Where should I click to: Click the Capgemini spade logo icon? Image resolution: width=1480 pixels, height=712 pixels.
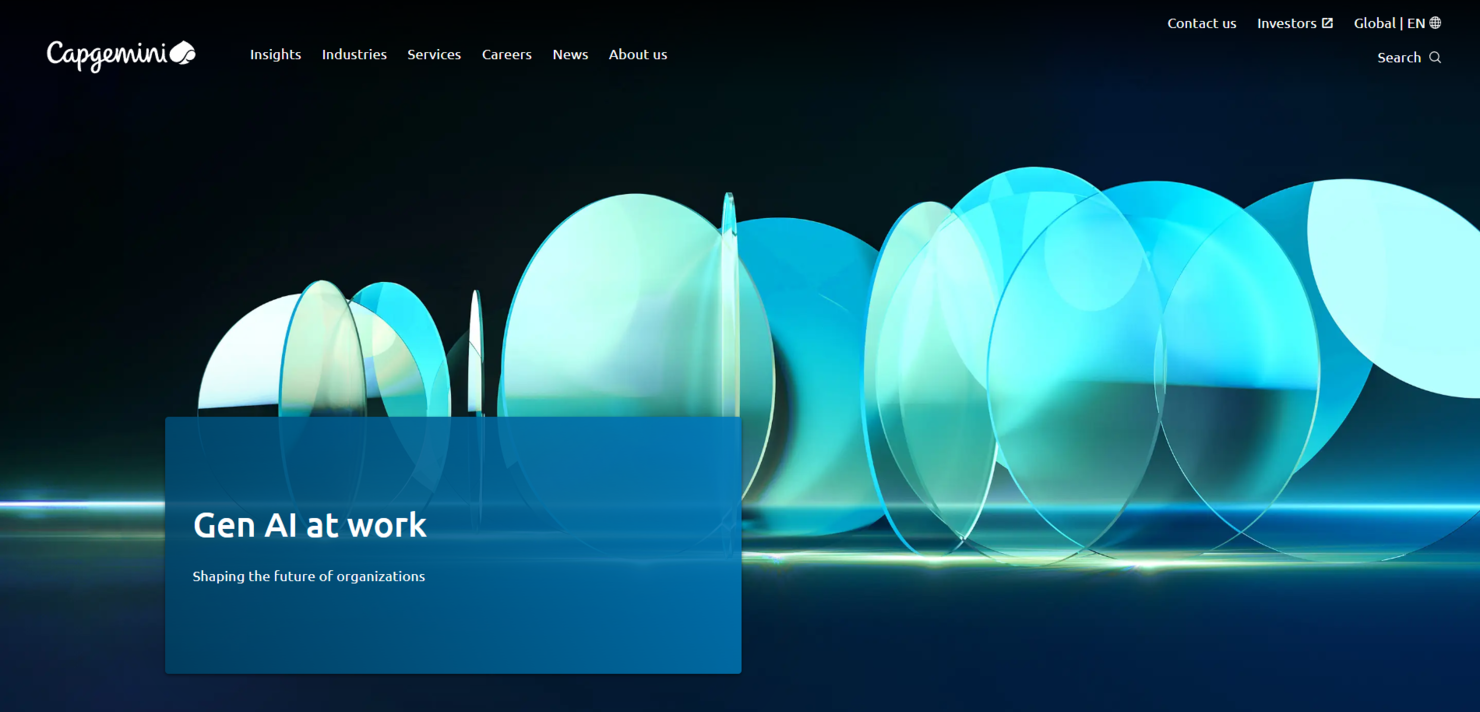[181, 52]
